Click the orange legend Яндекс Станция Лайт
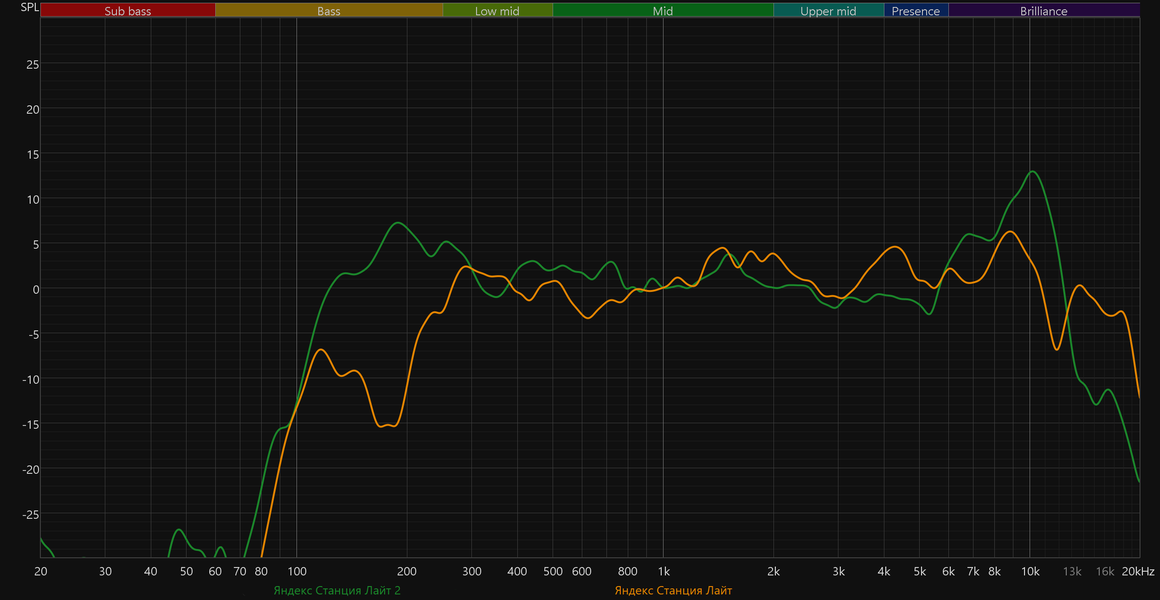 point(673,590)
